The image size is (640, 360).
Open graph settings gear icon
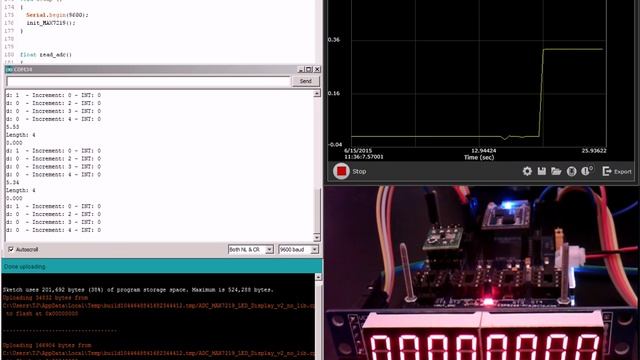527,171
